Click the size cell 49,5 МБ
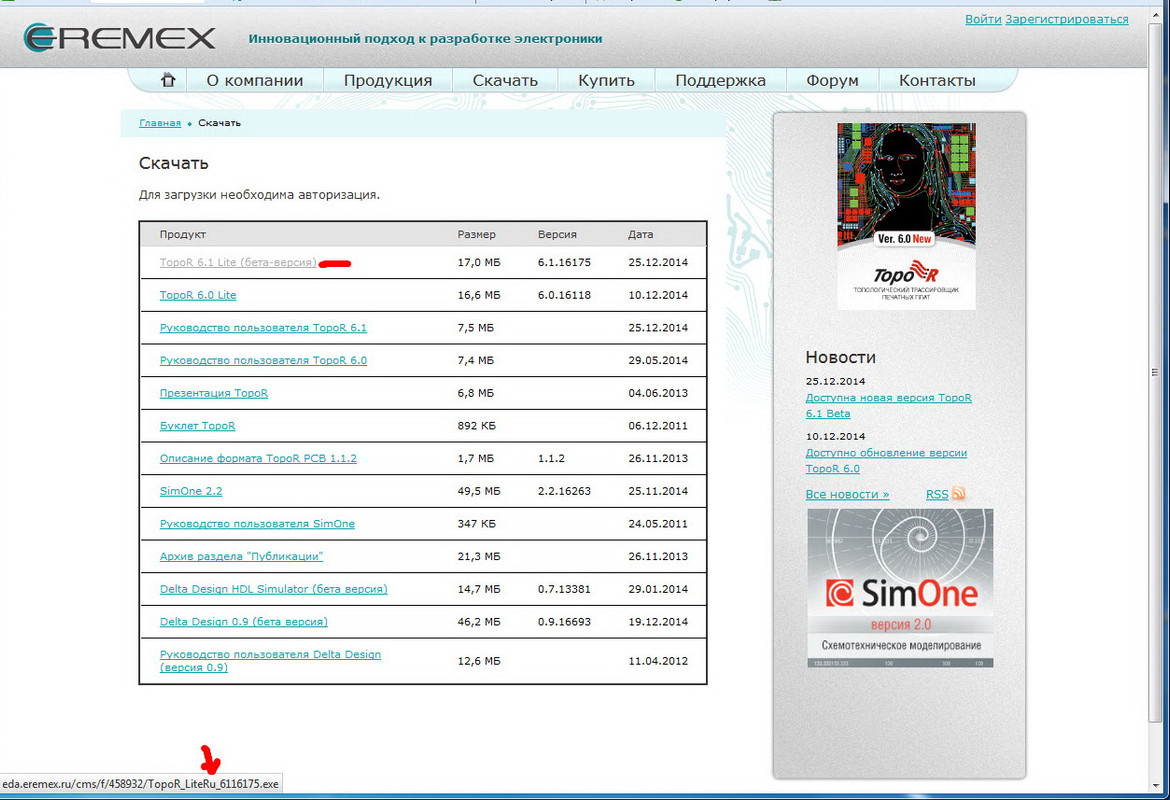Viewport: 1170px width, 800px height. pyautogui.click(x=479, y=491)
